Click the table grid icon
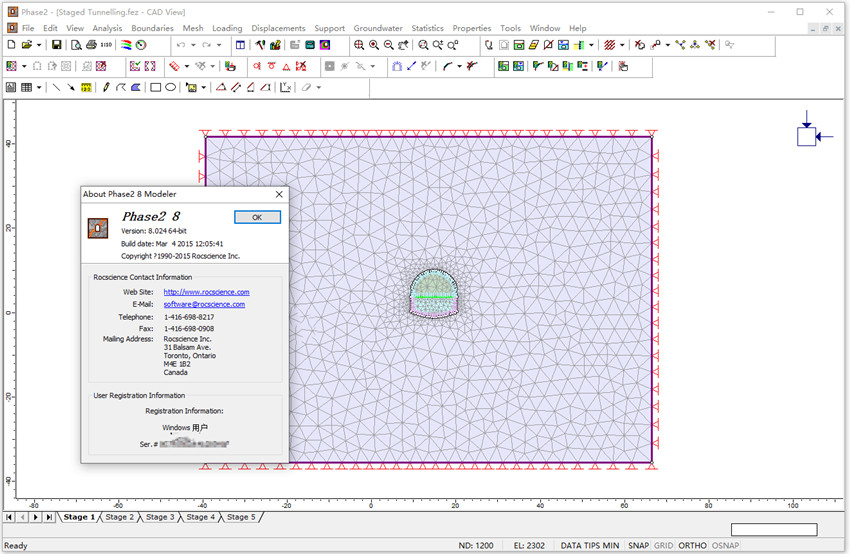Screen dimensions: 850x554 pyautogui.click(x=26, y=87)
